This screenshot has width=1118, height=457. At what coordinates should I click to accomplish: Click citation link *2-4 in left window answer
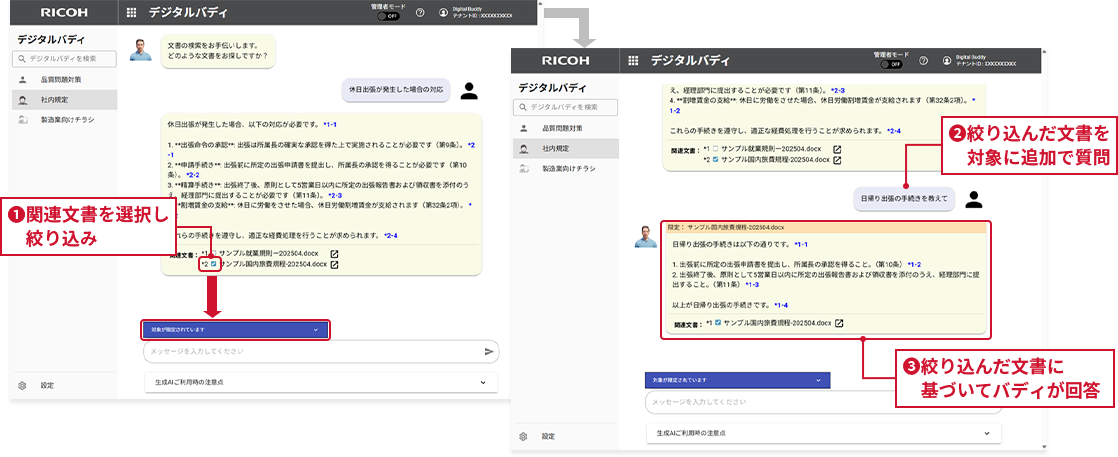coord(390,235)
